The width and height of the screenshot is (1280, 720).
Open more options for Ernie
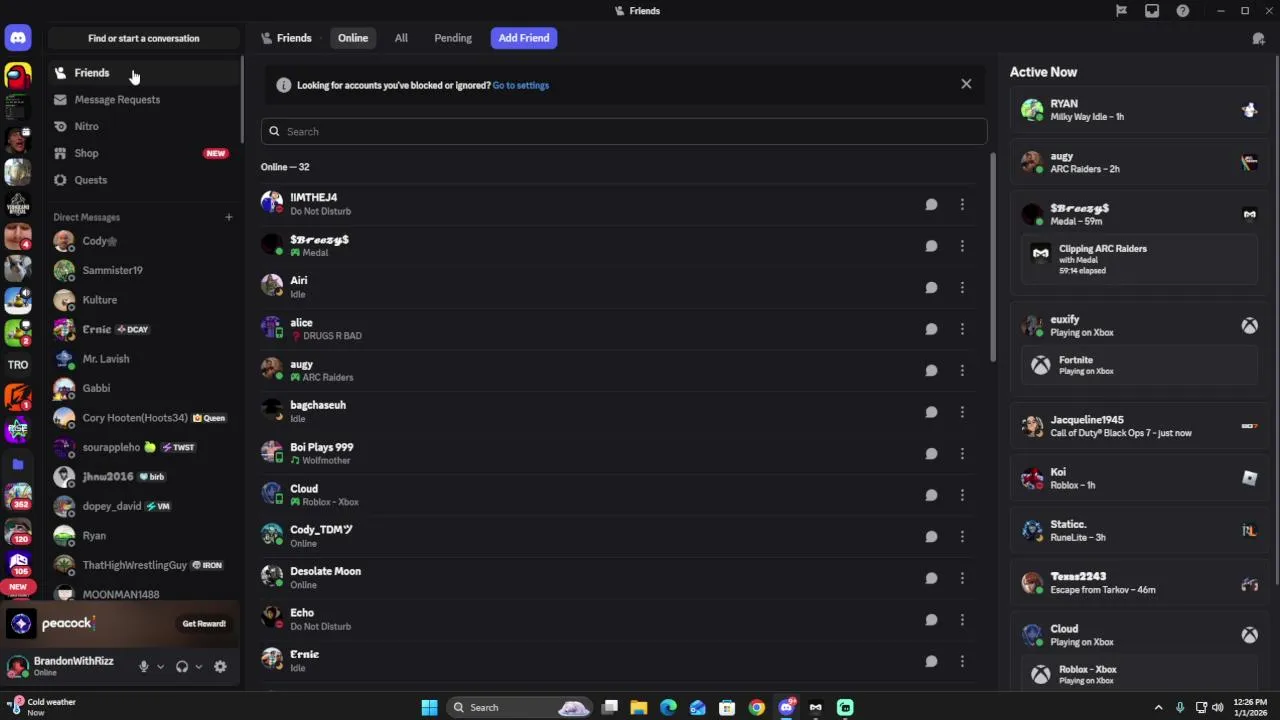coord(962,661)
